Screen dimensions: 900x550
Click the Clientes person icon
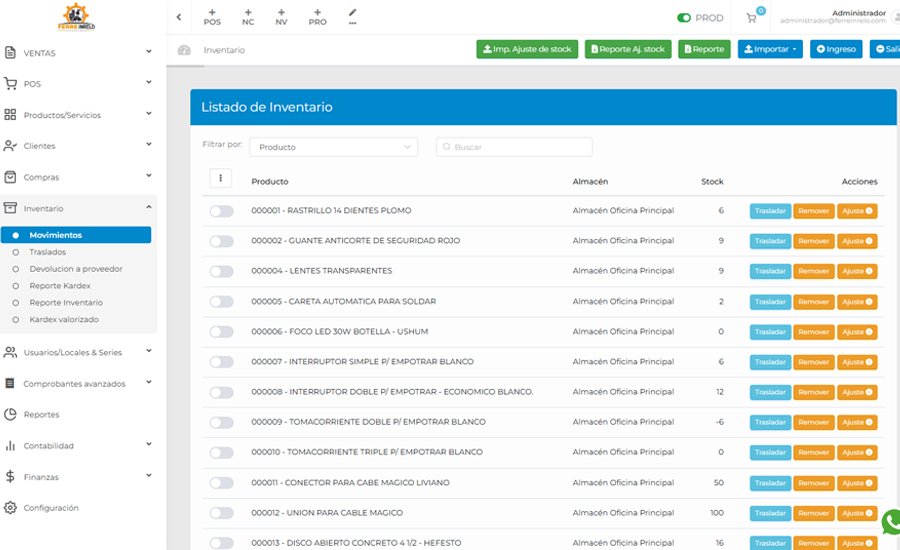pos(10,146)
